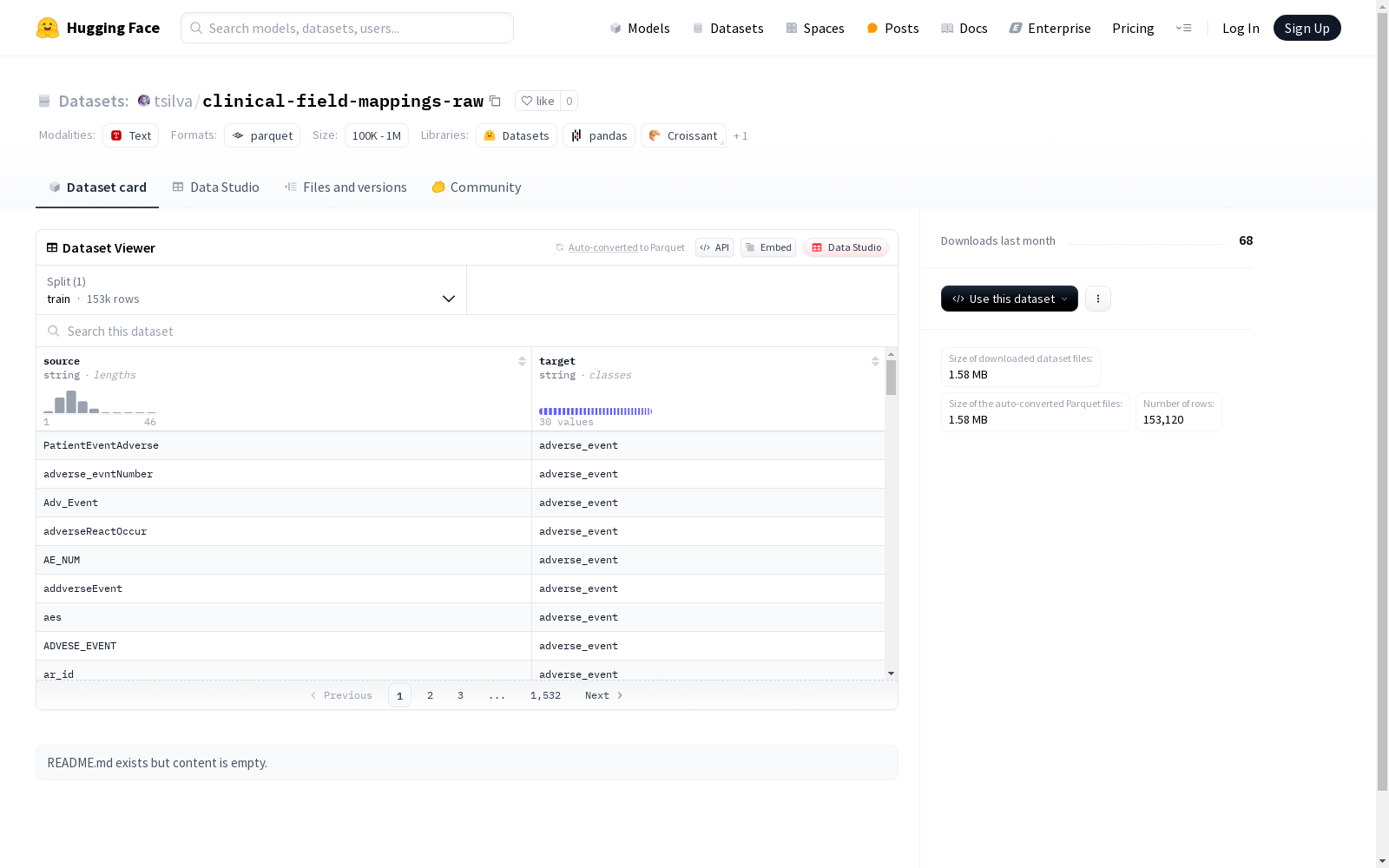Viewport: 1389px width, 868px height.
Task: Show the +1 additional libraries
Action: click(x=741, y=135)
